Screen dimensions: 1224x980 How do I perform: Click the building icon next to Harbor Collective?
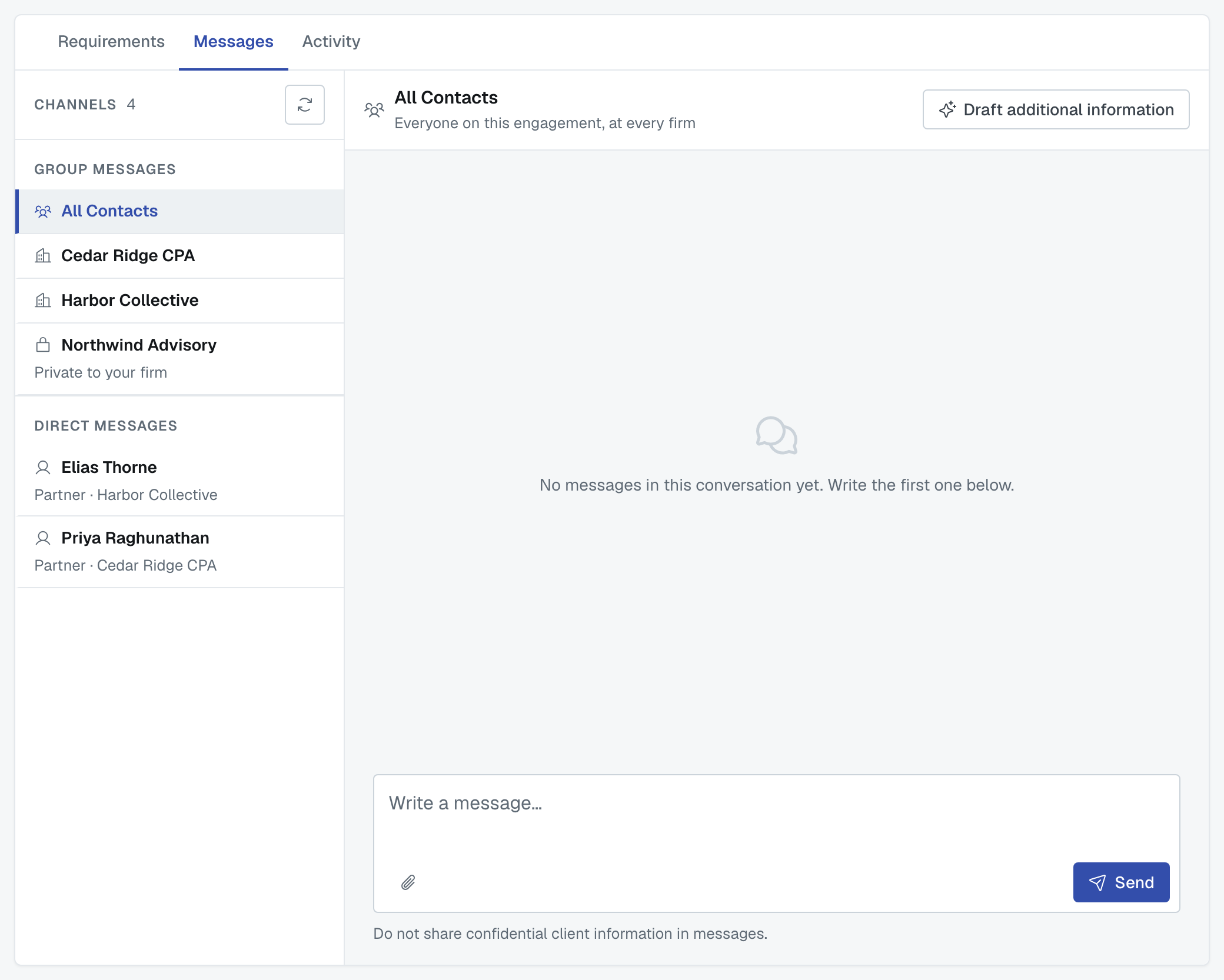[43, 300]
